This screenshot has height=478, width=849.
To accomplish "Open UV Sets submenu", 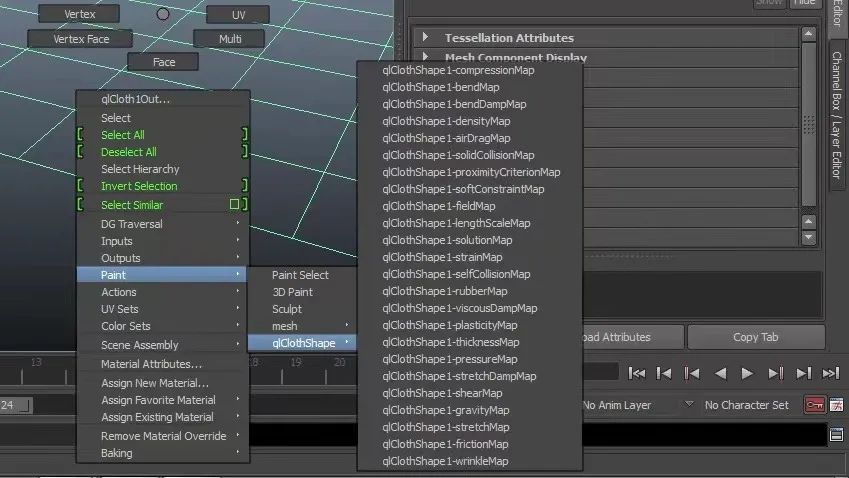I will 163,309.
